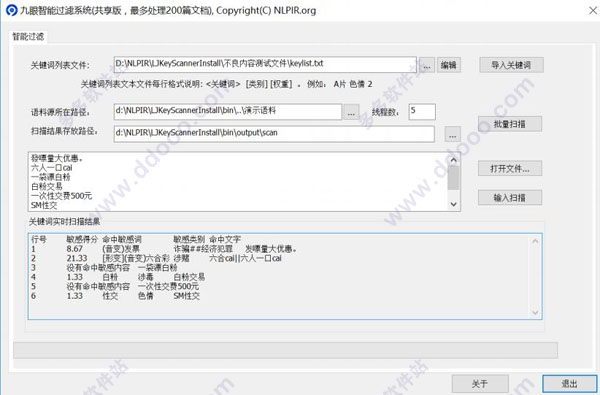Close the 九眼智能过滤系统 window

tap(593, 10)
